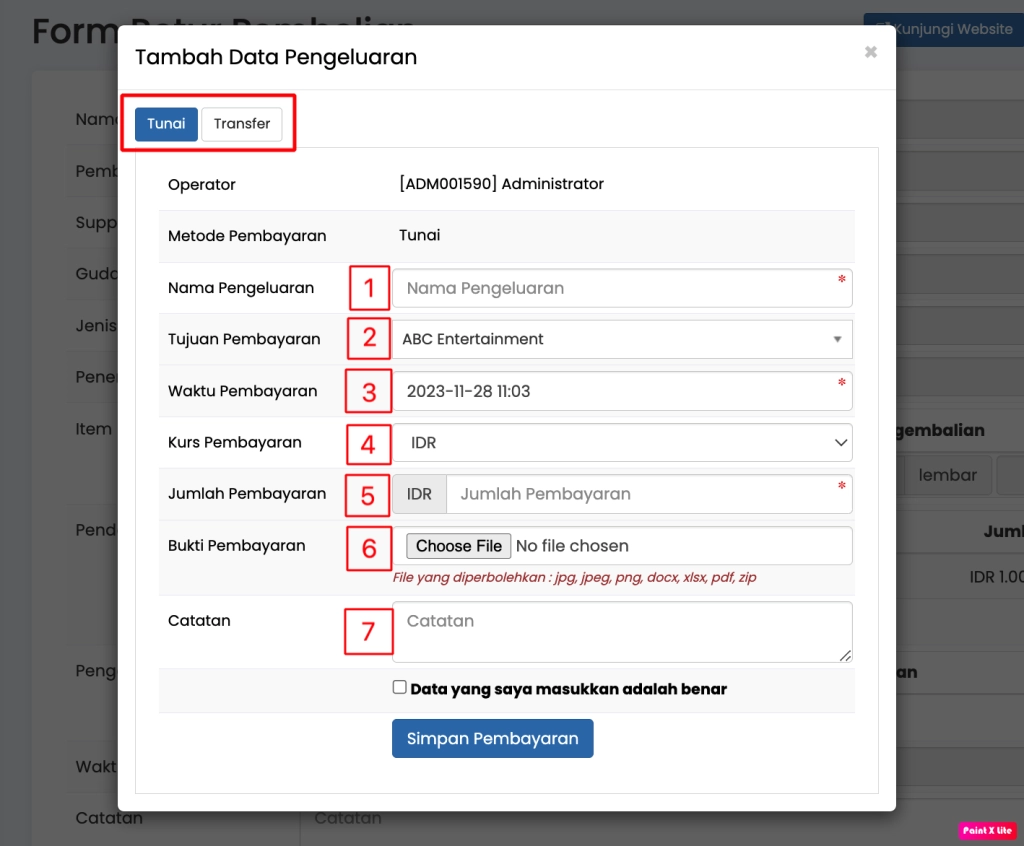1024x846 pixels.
Task: Click the Simpan Pembayaran button
Action: [x=492, y=739]
